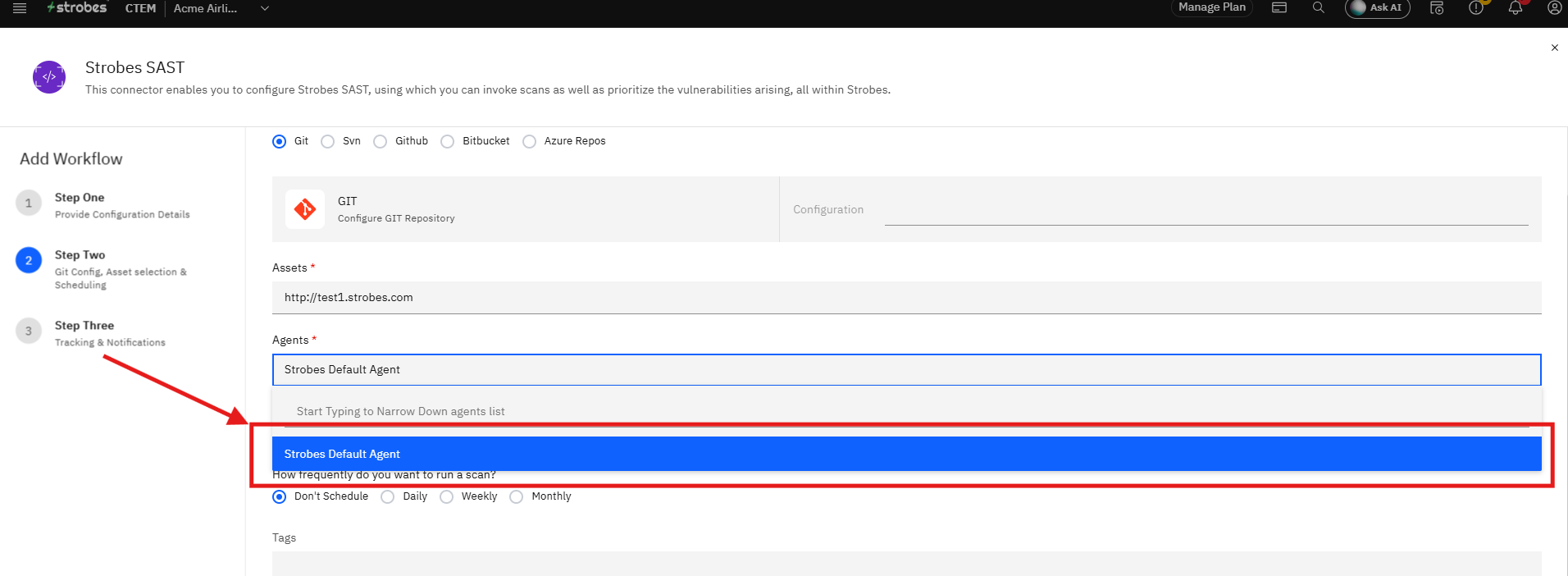
Task: Close the Strobes SAST connector panel
Action: click(x=1554, y=48)
